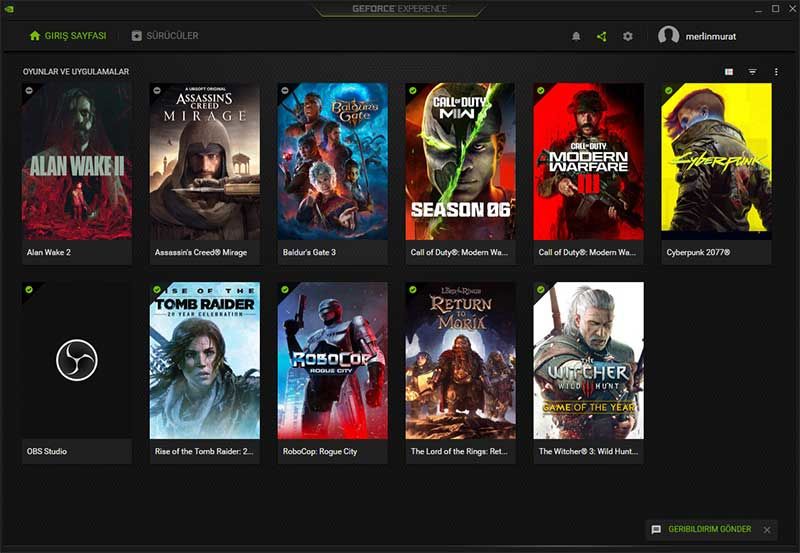The height and width of the screenshot is (553, 800).
Task: Click the 'RoboCop: Rogue City' title label
Action: 320,451
